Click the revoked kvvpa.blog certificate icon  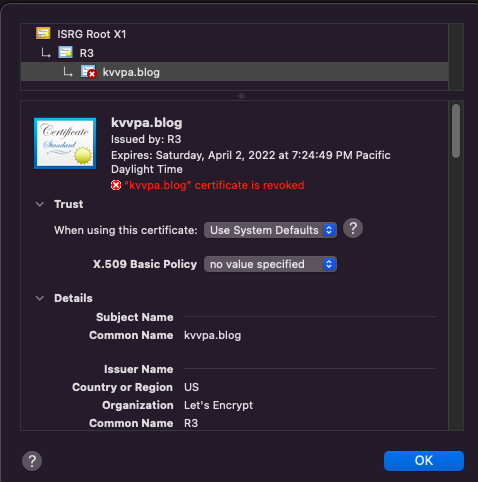click(x=88, y=72)
